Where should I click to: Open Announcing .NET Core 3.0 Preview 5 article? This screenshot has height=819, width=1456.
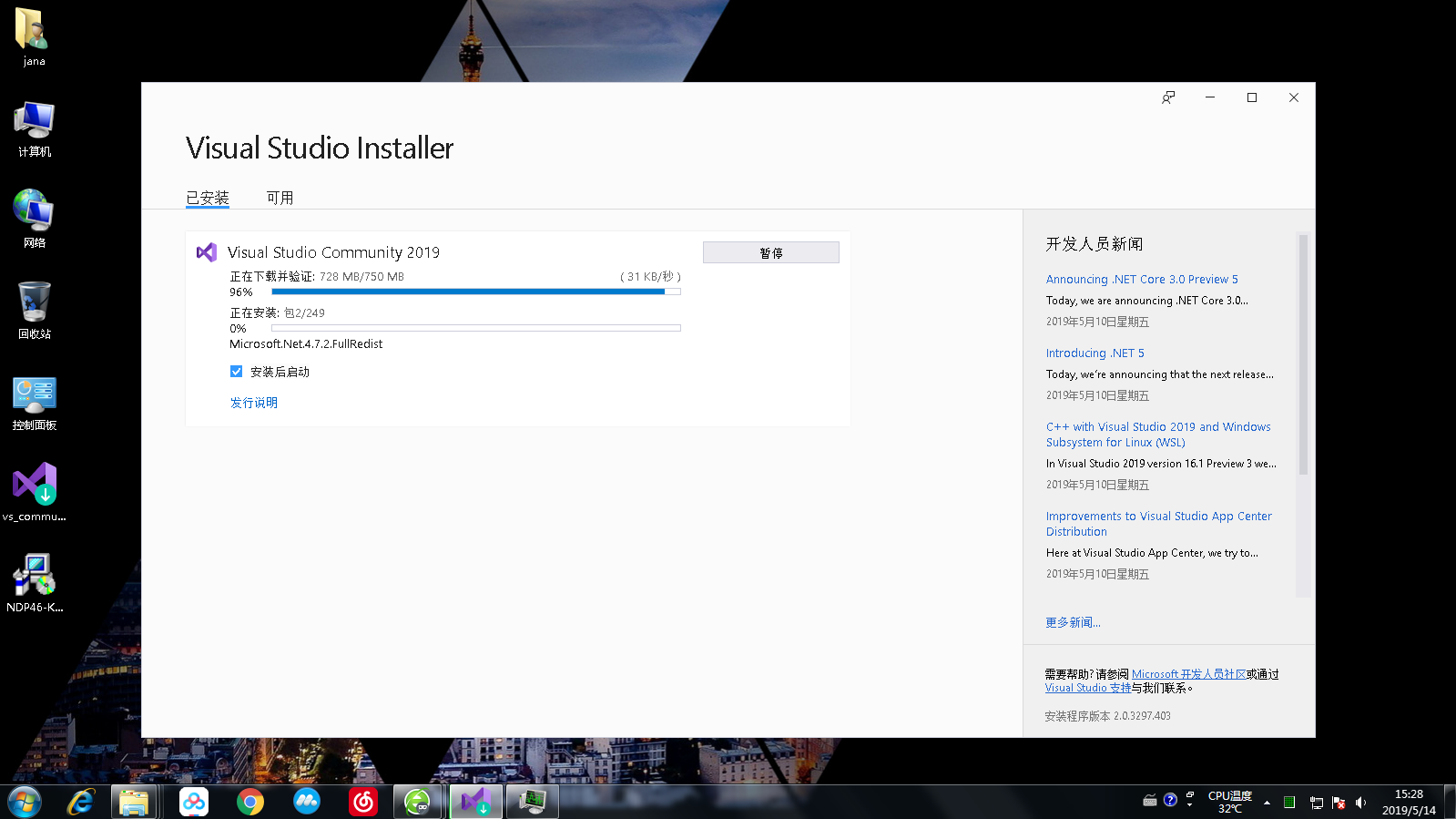pyautogui.click(x=1142, y=280)
